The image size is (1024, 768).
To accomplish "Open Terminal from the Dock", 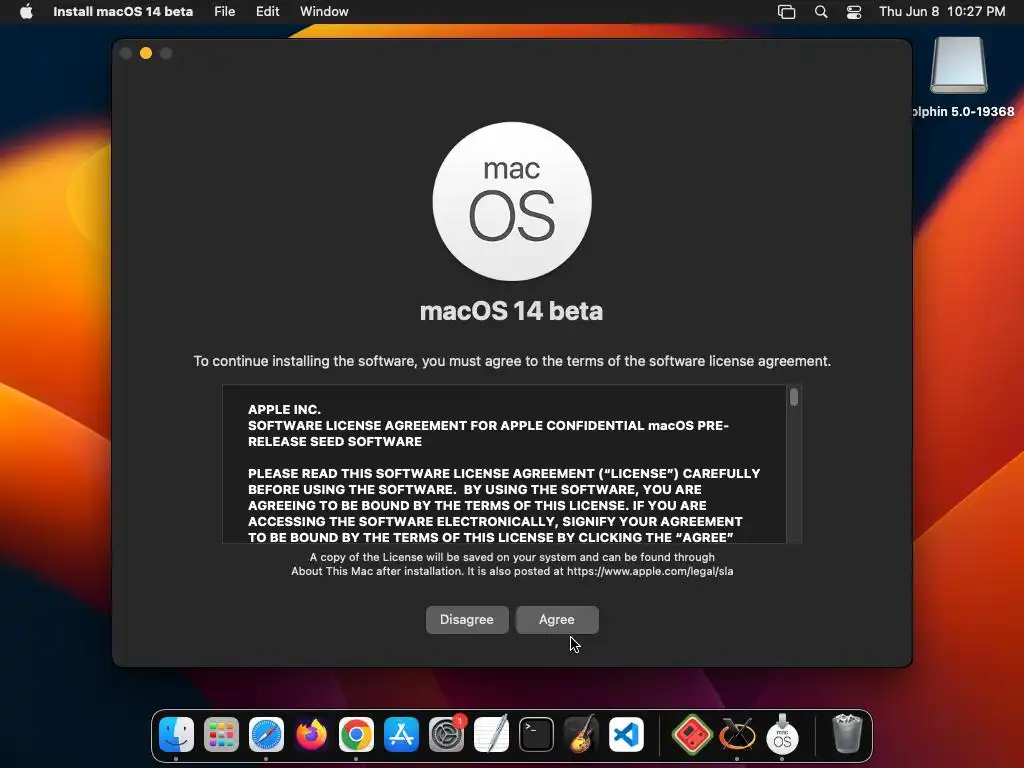I will coord(537,735).
